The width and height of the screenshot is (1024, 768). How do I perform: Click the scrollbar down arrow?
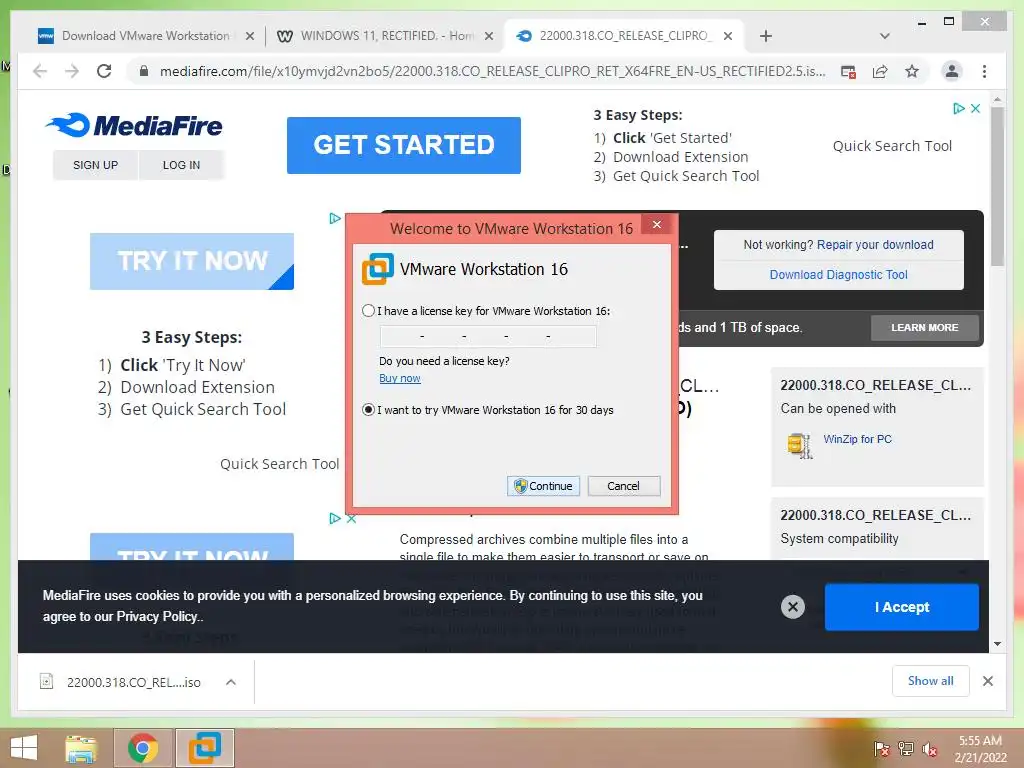(x=997, y=644)
